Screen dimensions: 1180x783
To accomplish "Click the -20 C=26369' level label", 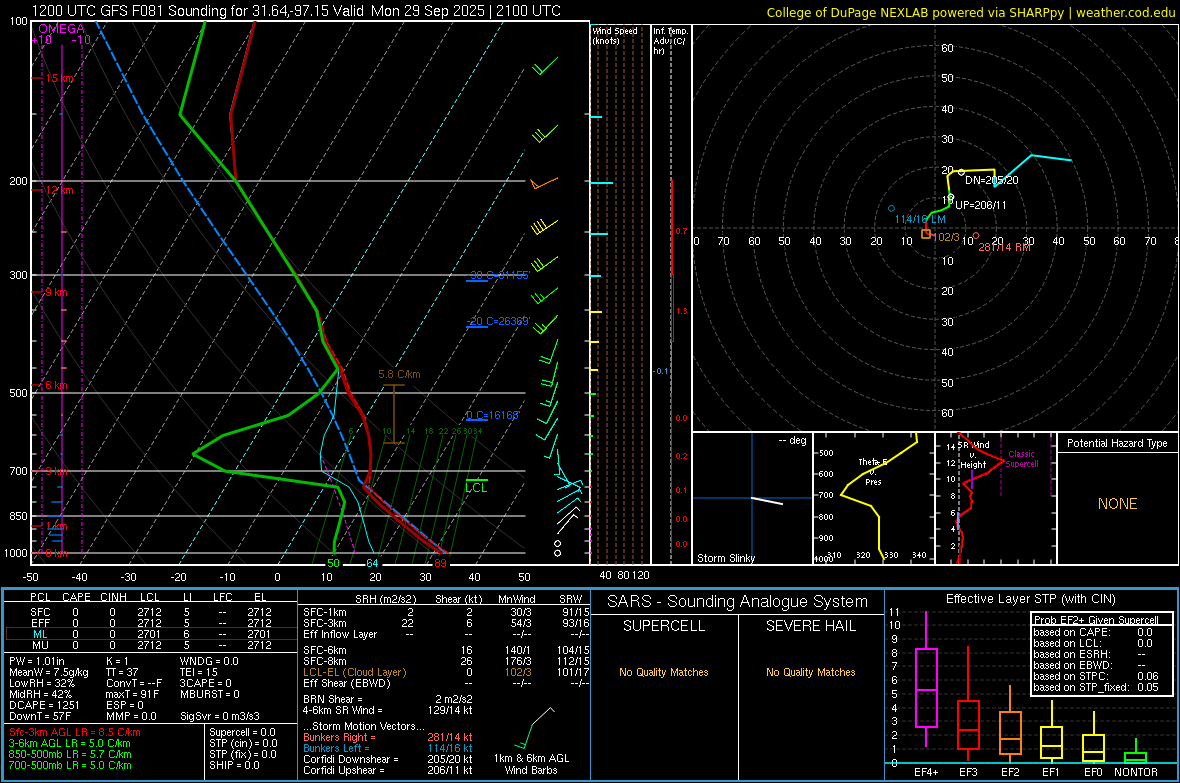I will pyautogui.click(x=498, y=321).
